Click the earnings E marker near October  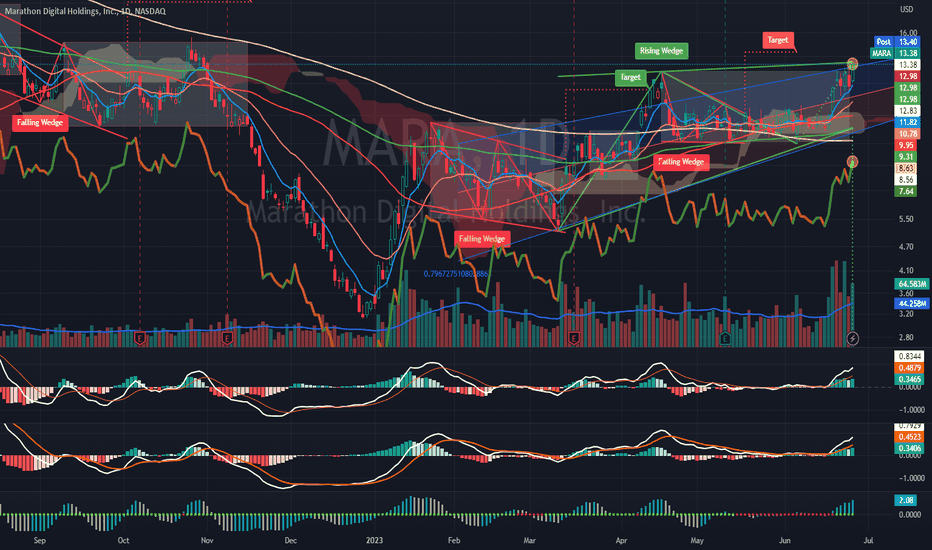(x=140, y=339)
